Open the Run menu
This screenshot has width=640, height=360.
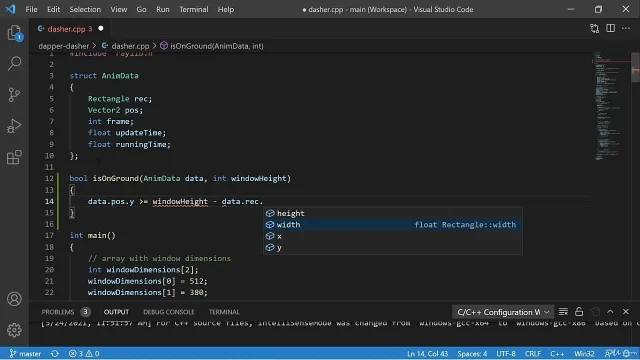pos(163,9)
